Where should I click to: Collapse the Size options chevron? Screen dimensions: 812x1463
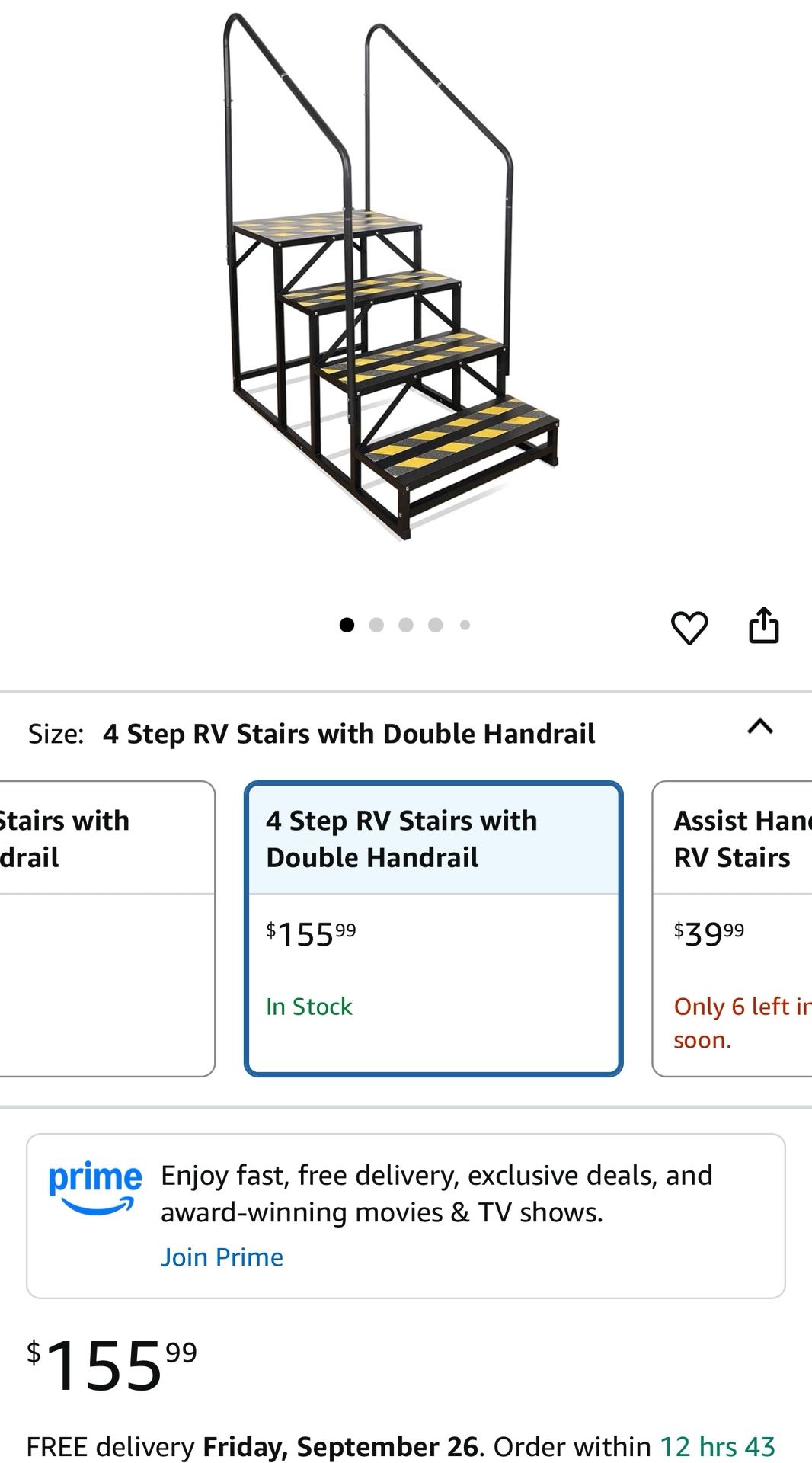coord(760,727)
